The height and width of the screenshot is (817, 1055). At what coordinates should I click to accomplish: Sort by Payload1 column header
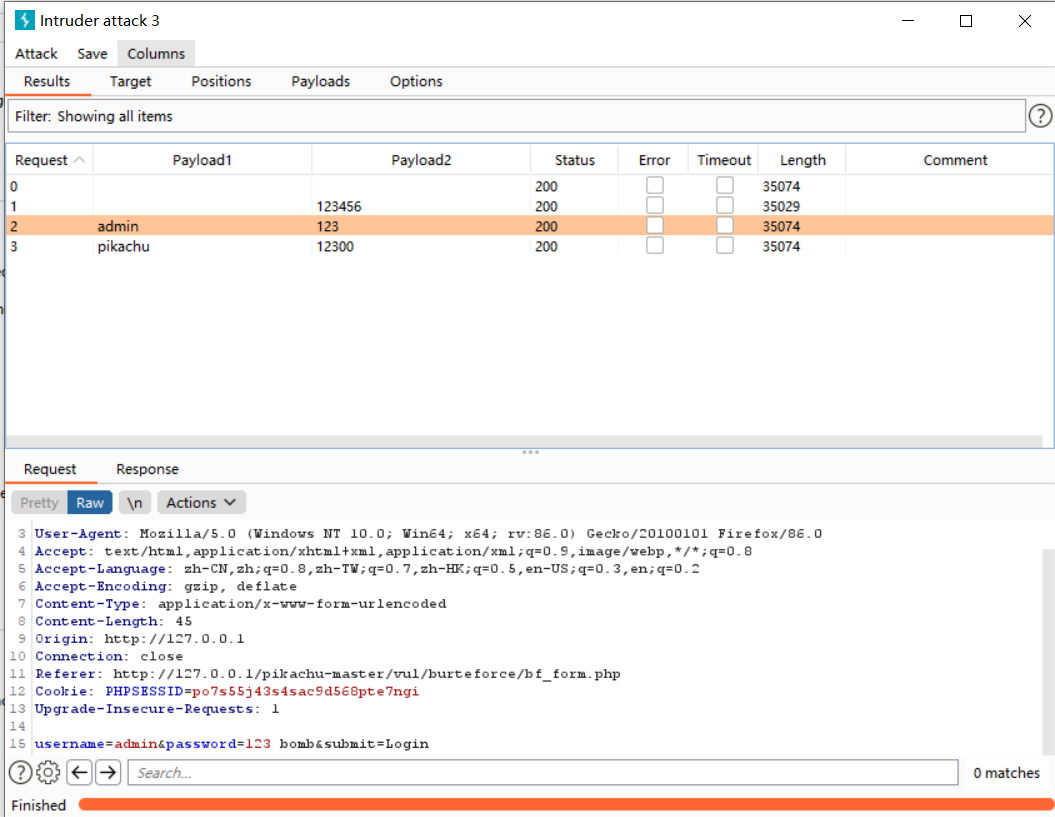click(x=202, y=160)
